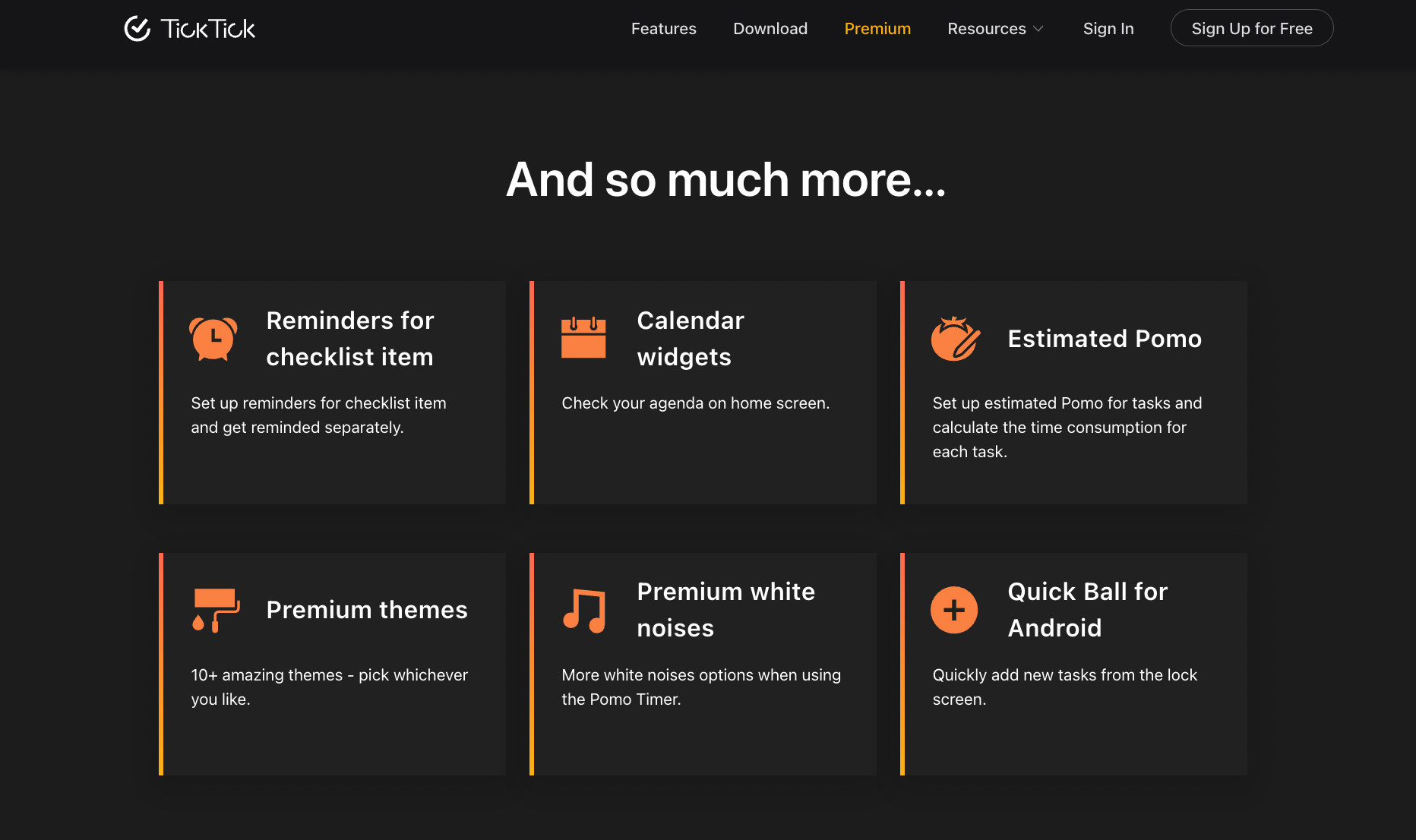Click 'Estimated Pomo' heading
1416x840 pixels.
[1105, 339]
